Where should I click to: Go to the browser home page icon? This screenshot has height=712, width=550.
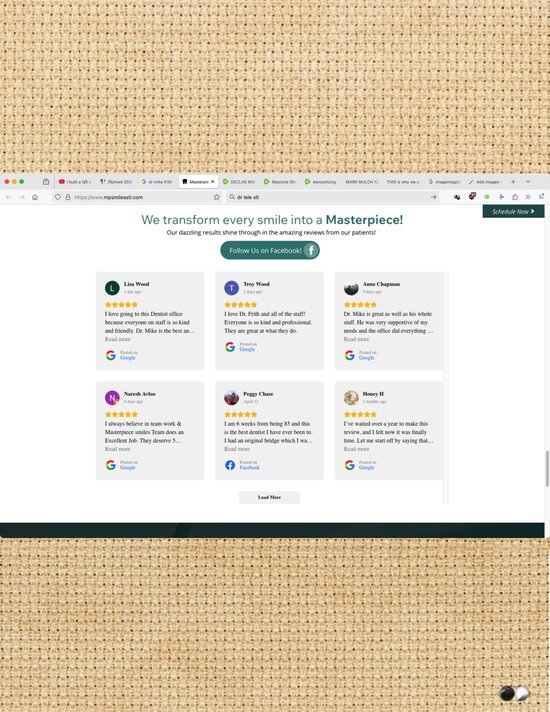click(x=35, y=197)
